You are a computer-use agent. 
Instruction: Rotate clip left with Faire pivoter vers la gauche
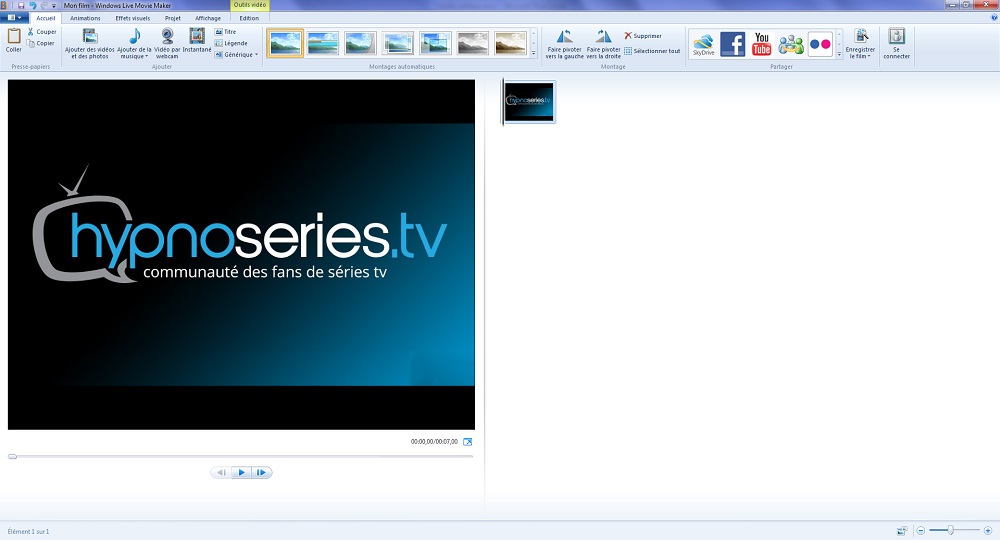(564, 43)
